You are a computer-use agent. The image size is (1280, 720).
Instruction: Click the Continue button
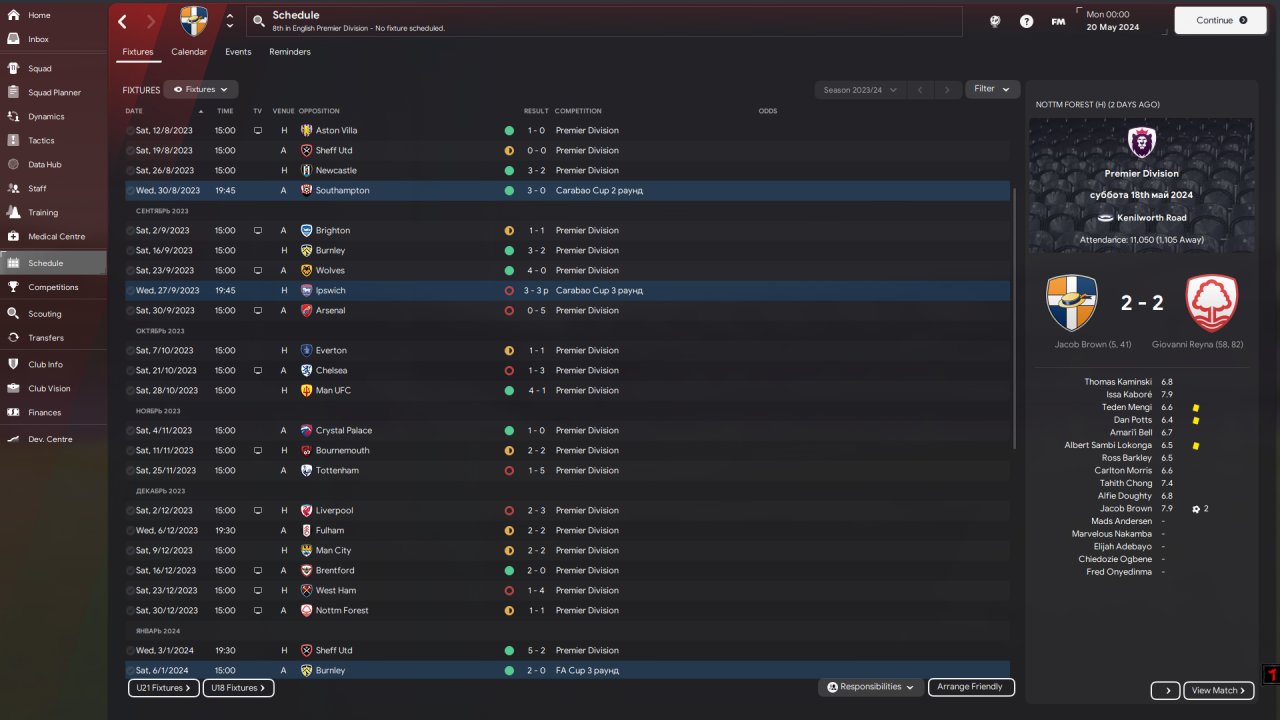click(x=1221, y=20)
